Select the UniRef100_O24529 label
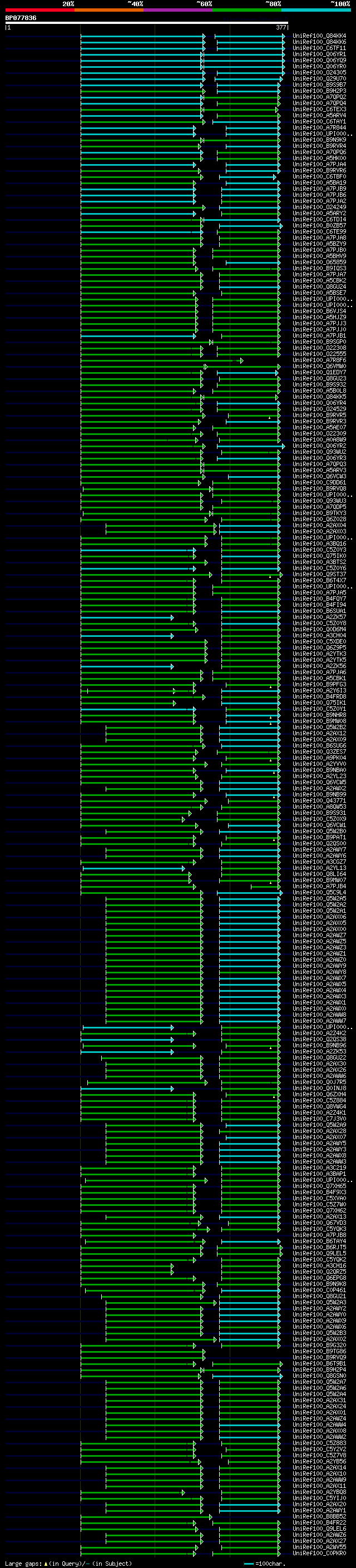Screen dimensions: 356x1568 319,409
